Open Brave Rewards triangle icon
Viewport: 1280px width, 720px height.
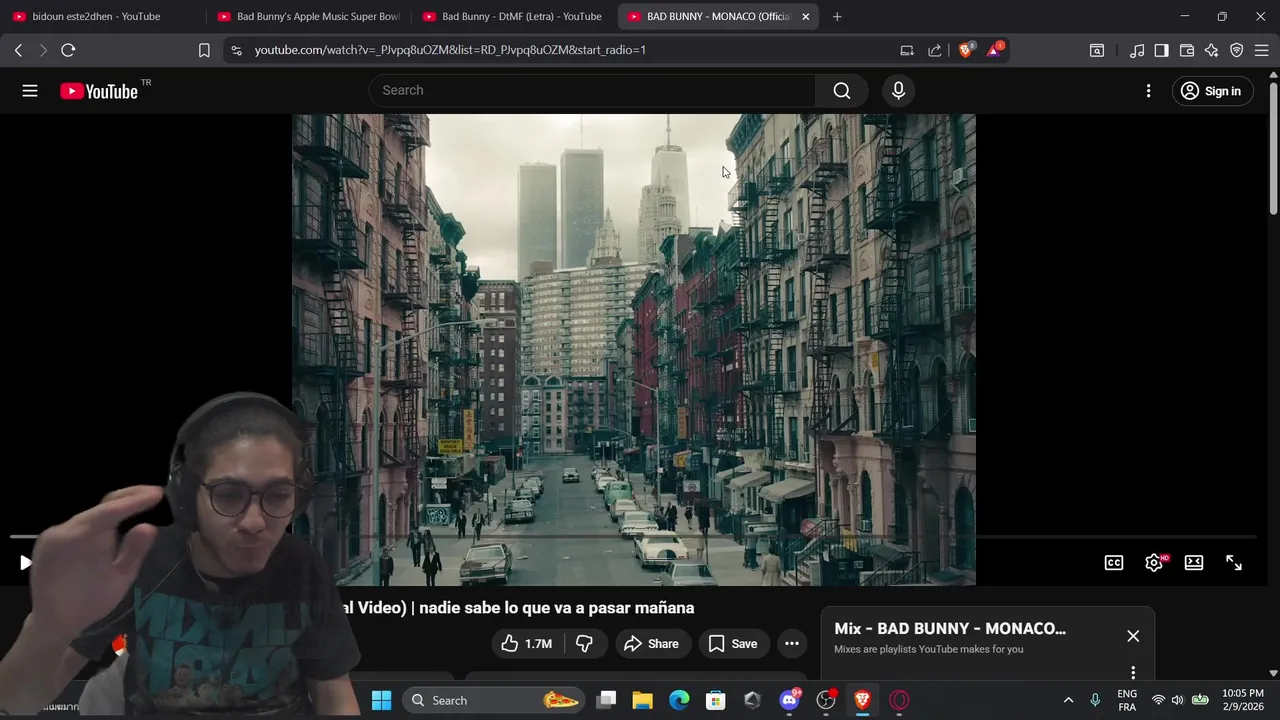tap(995, 50)
